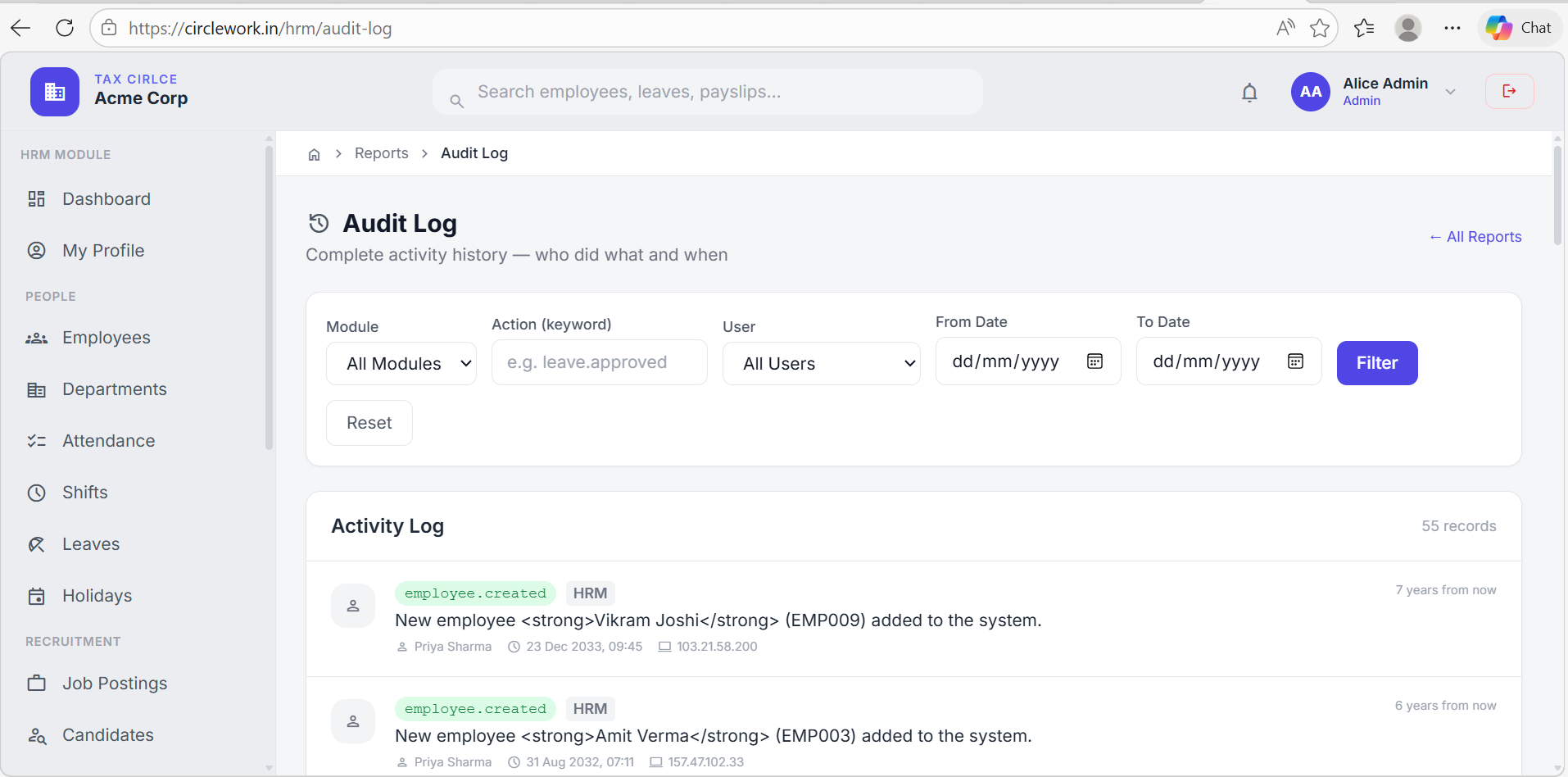The image size is (1568, 777).
Task: Open the notification bell
Action: coord(1249,92)
